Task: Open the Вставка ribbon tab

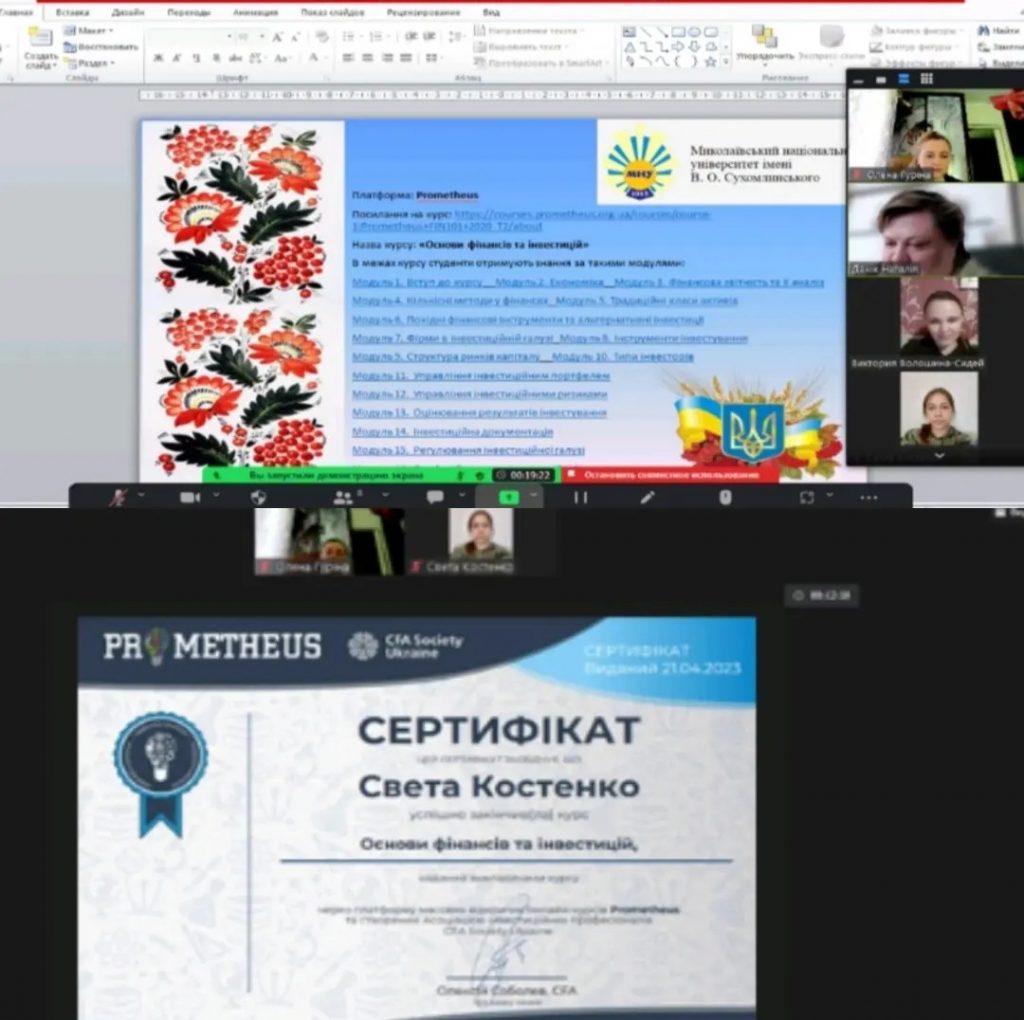Action: (72, 13)
